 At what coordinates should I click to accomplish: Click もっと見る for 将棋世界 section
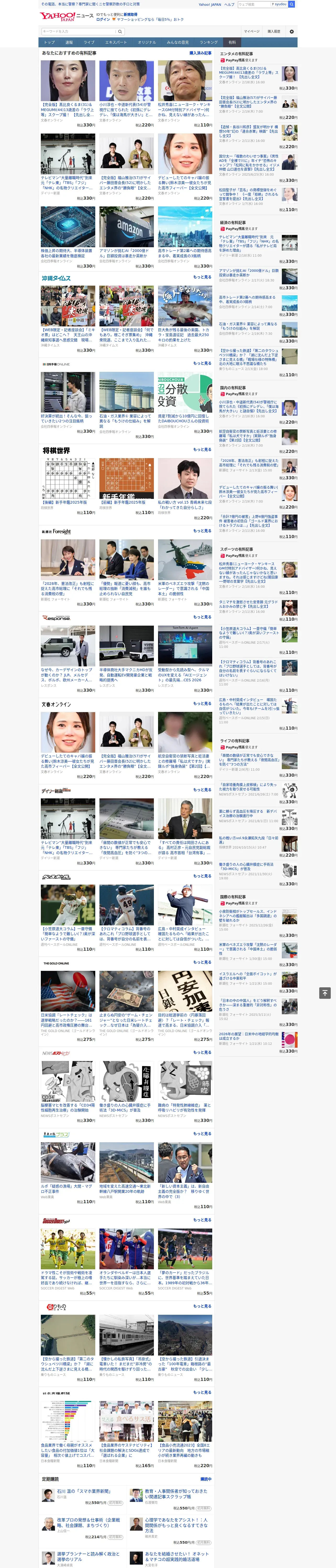click(x=203, y=449)
